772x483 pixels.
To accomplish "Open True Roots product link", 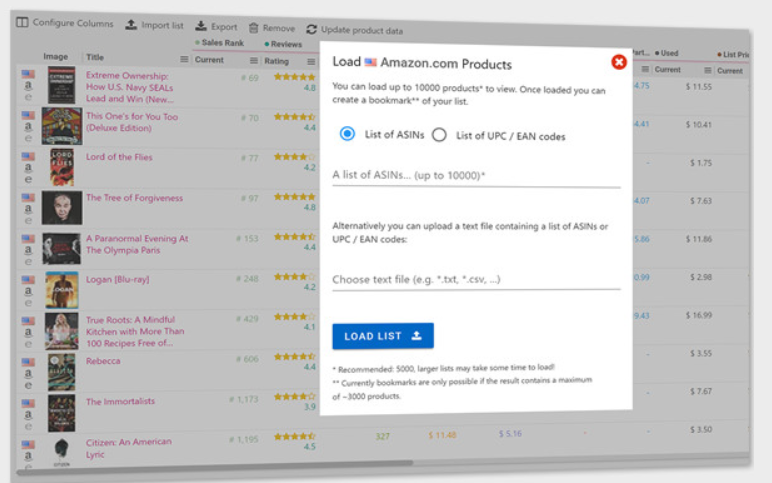I will click(135, 331).
